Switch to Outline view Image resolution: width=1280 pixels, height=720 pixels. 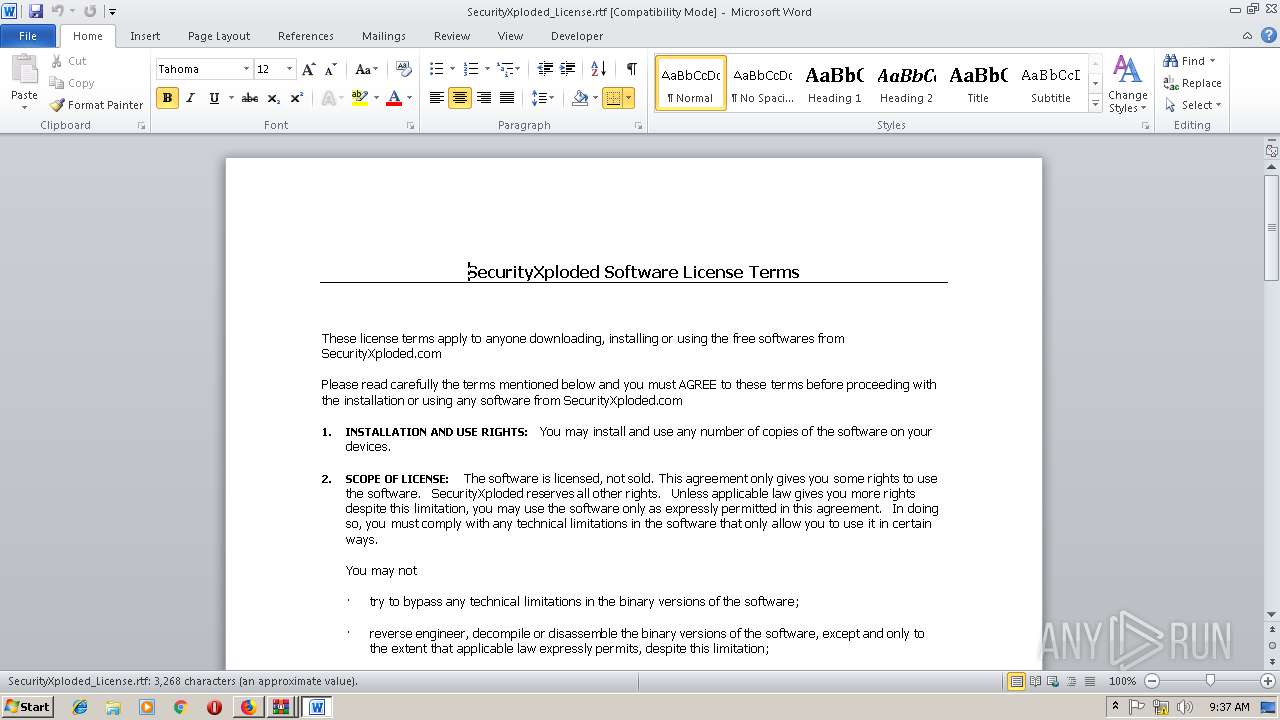coord(1070,681)
